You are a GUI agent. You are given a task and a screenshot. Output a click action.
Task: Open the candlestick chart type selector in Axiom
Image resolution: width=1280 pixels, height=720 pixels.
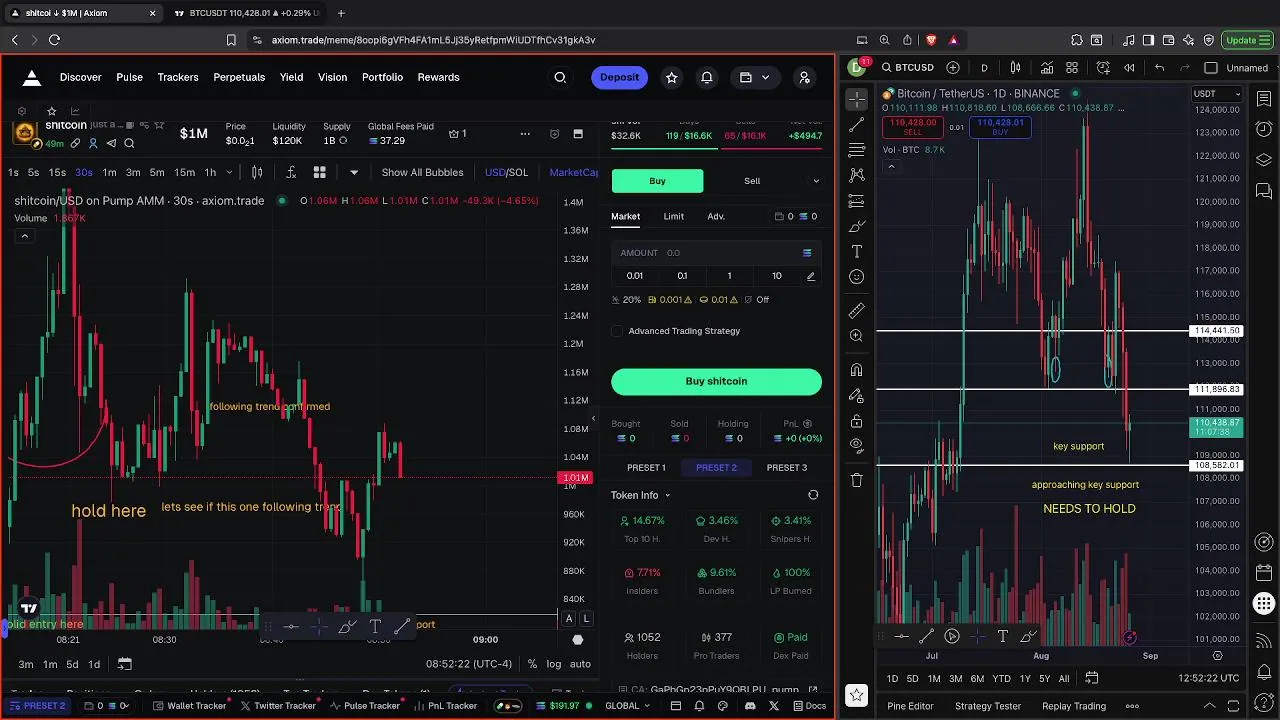[257, 172]
